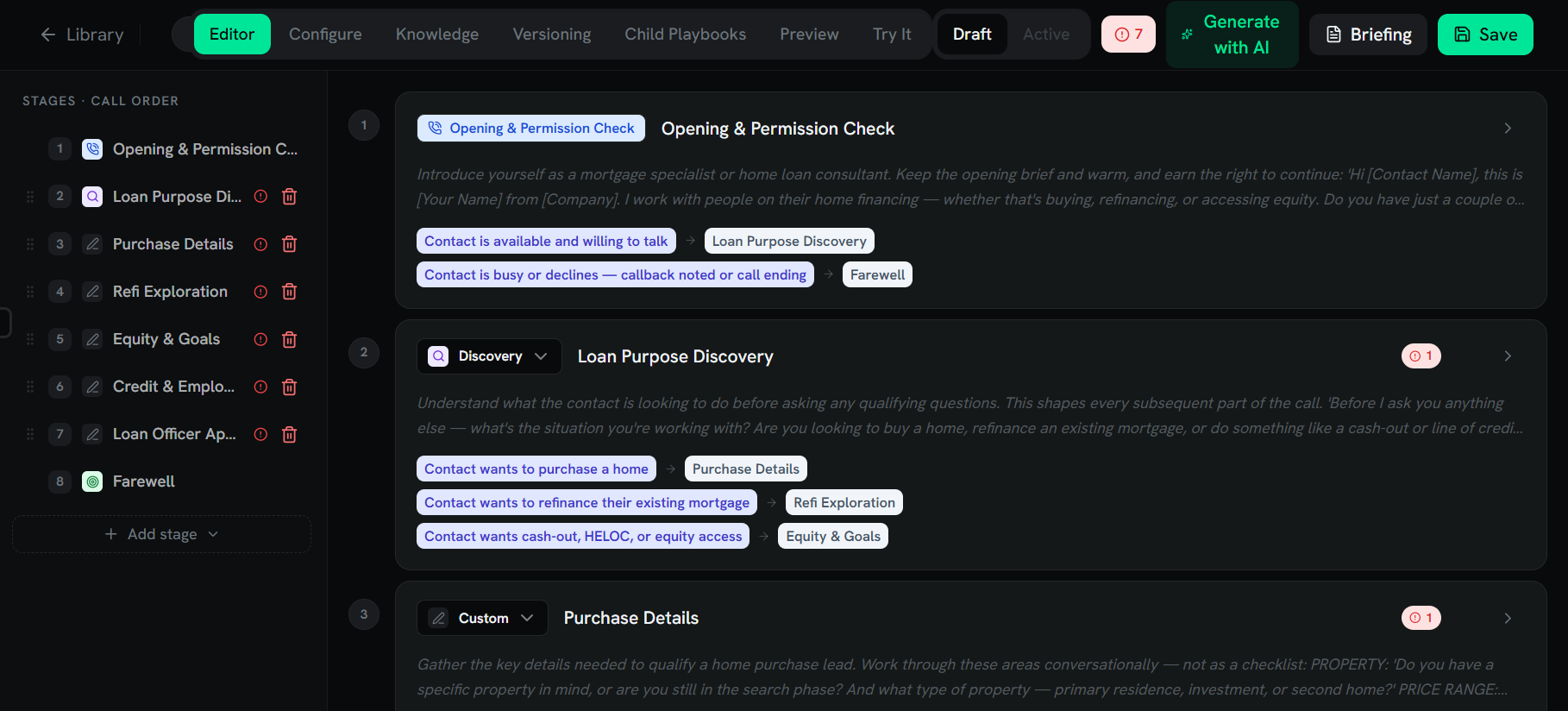Click drag handle of Equity & Goals row
This screenshot has width=1568, height=711.
coord(30,339)
